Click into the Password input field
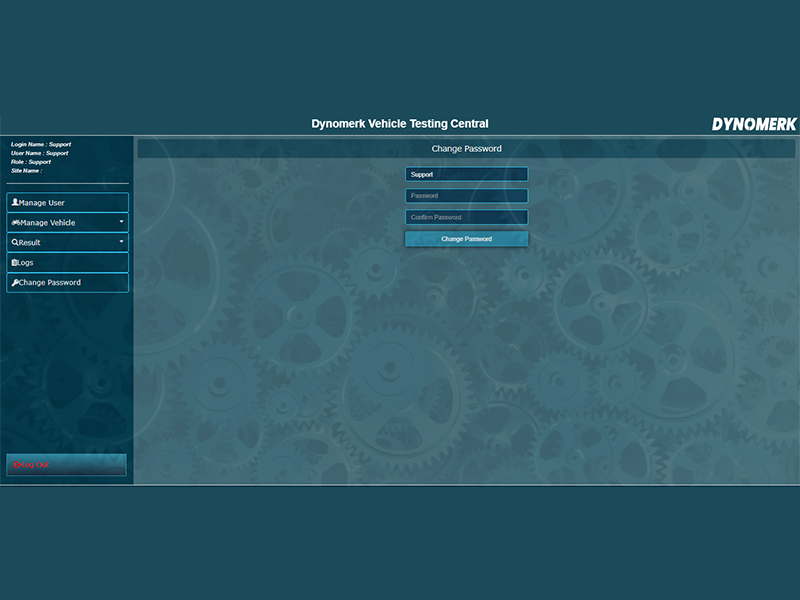The height and width of the screenshot is (600, 800). [x=466, y=196]
